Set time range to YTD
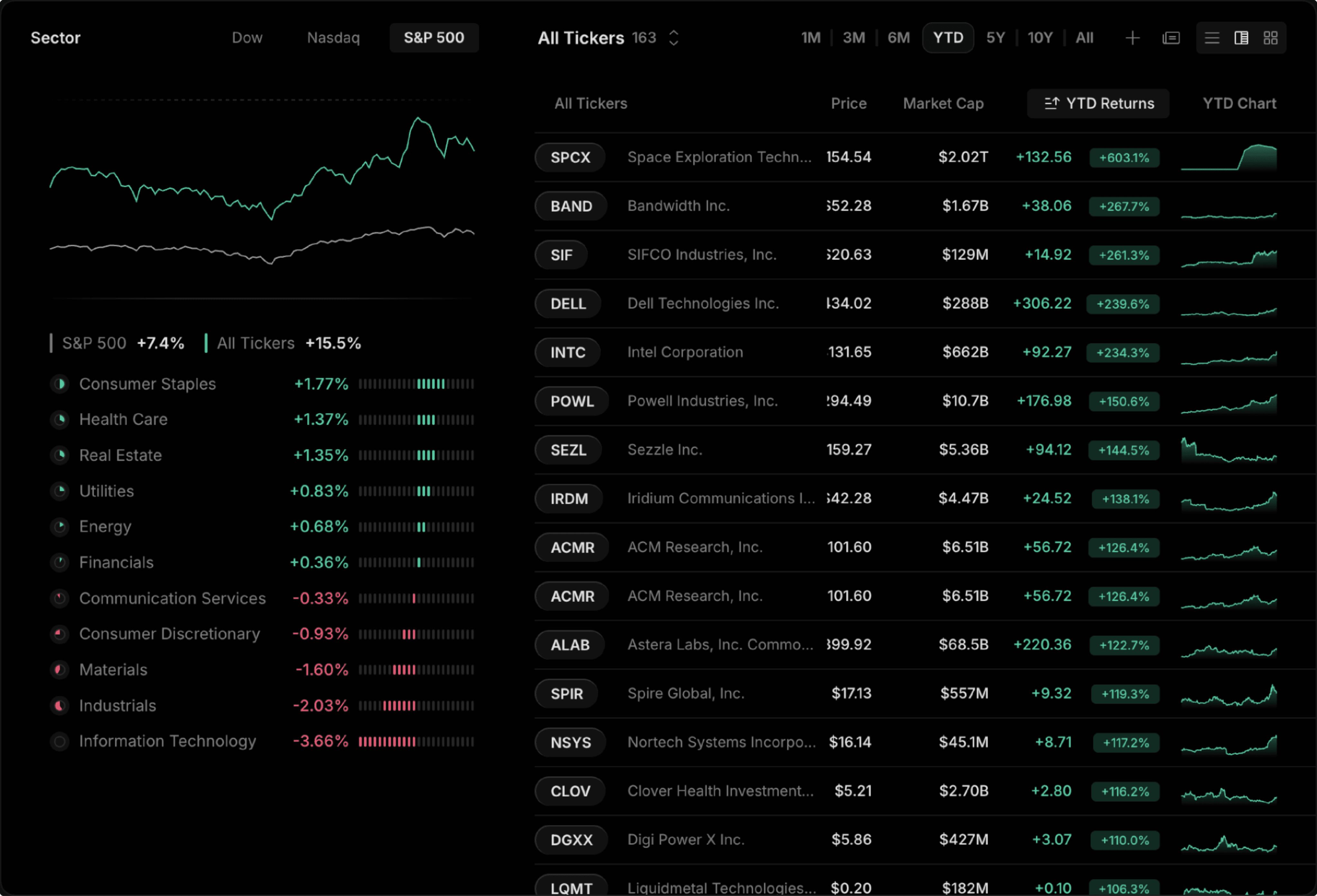1317x896 pixels. click(948, 38)
